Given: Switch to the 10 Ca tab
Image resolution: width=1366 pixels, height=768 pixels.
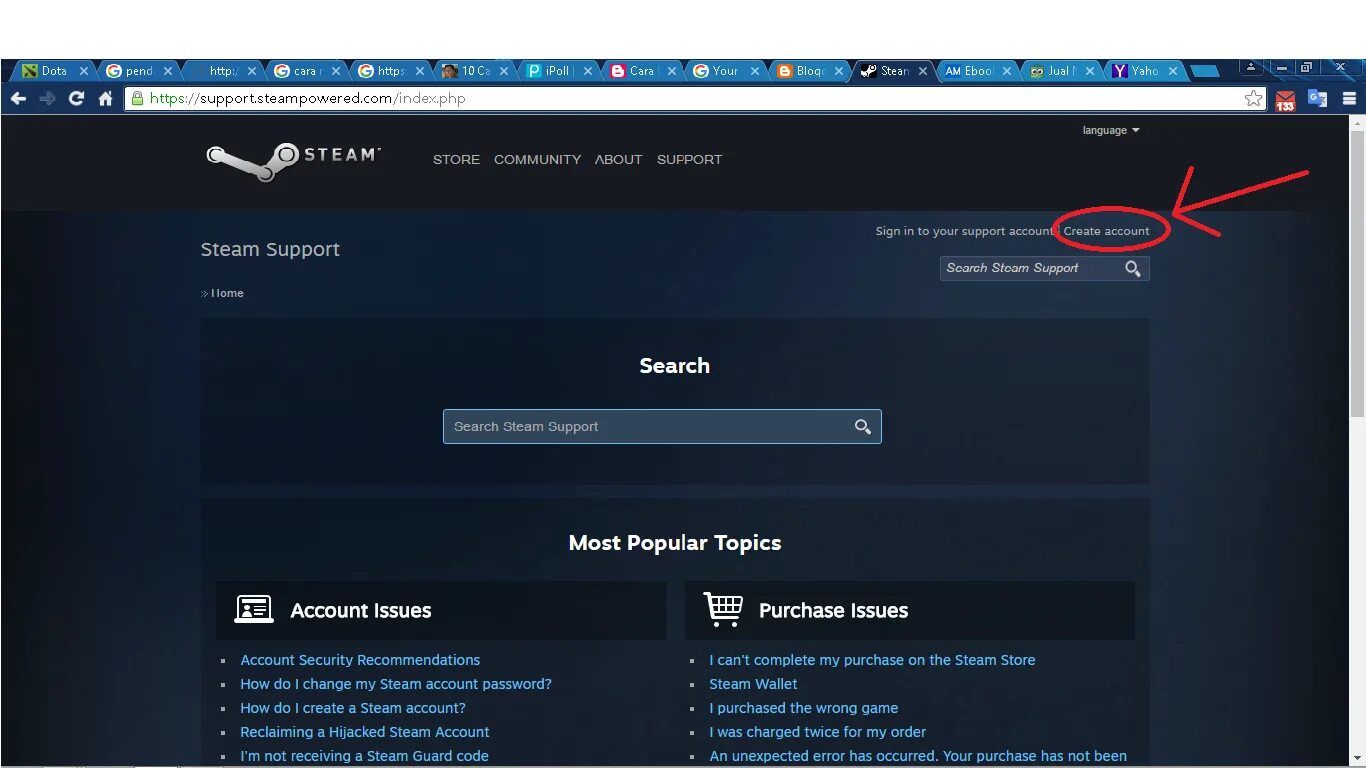Looking at the screenshot, I should (x=474, y=71).
